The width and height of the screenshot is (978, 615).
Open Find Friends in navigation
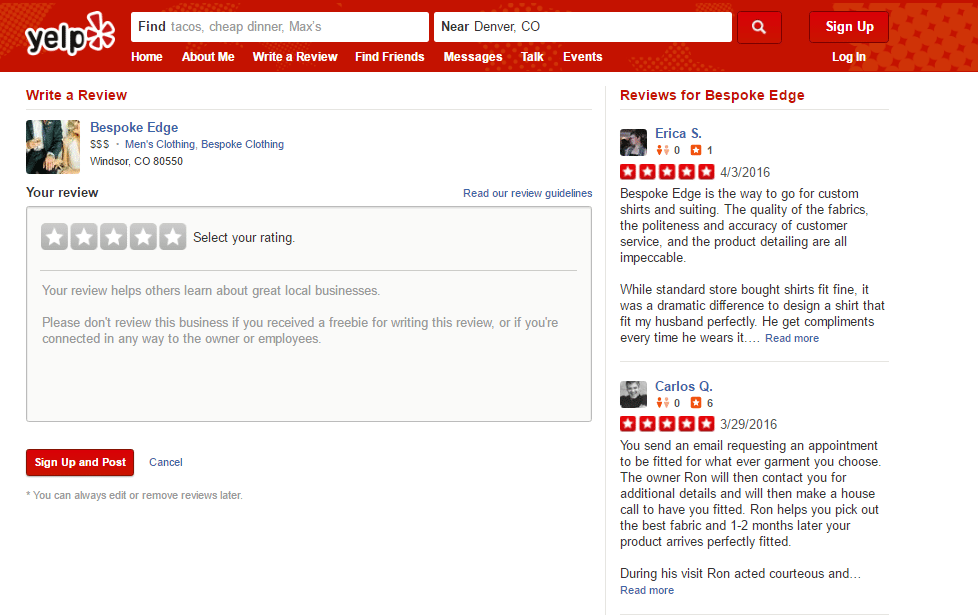[x=390, y=57]
